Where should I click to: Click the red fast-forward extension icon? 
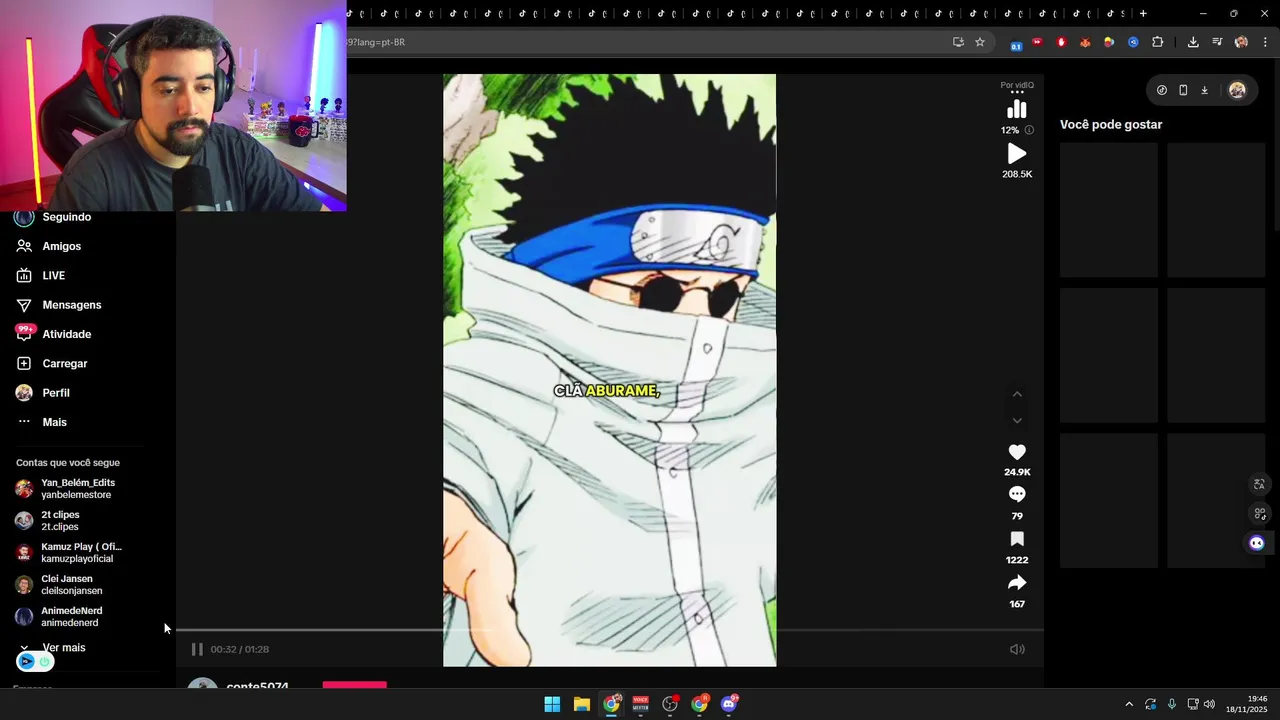pos(1037,42)
